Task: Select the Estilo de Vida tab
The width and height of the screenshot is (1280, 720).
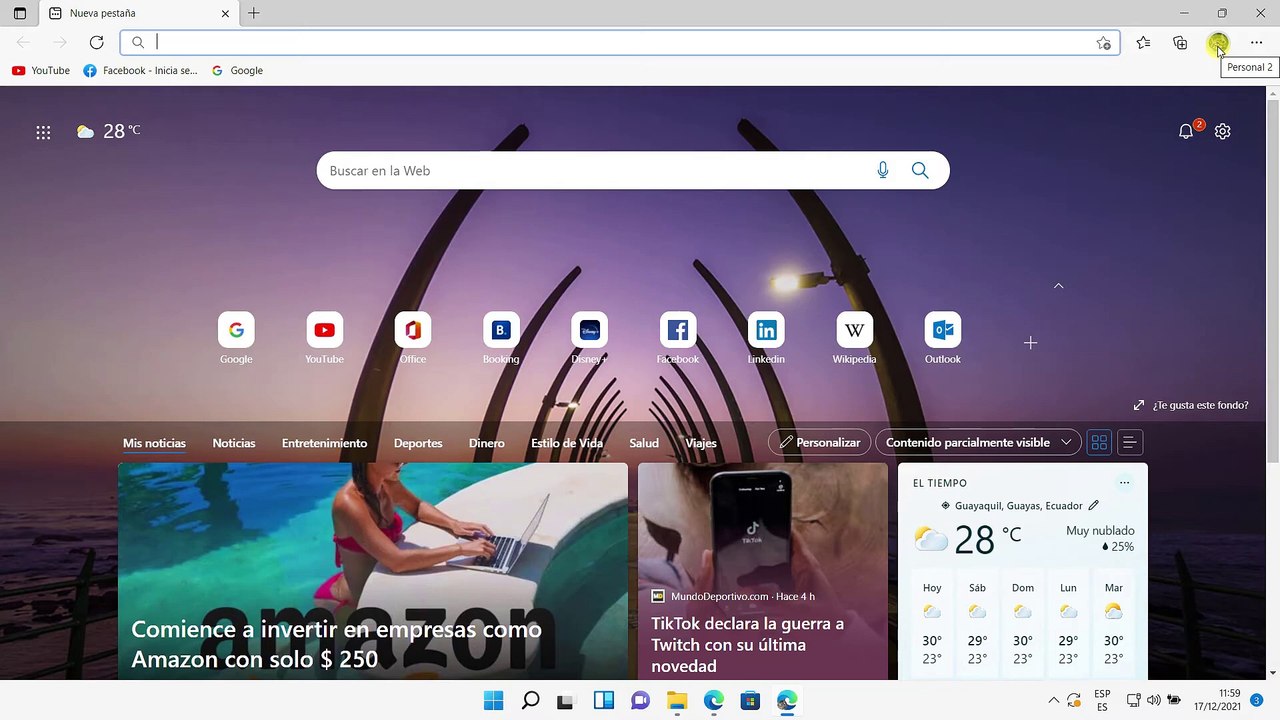Action: (567, 443)
